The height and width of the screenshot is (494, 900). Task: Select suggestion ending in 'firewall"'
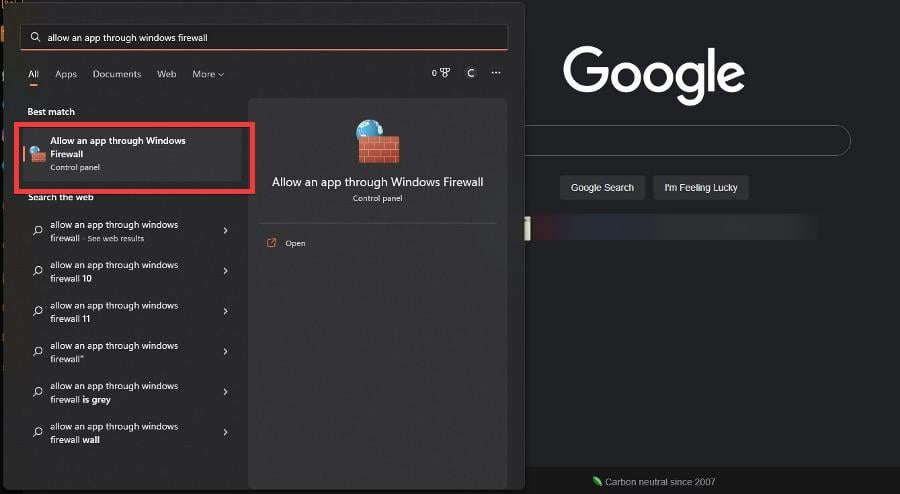132,352
